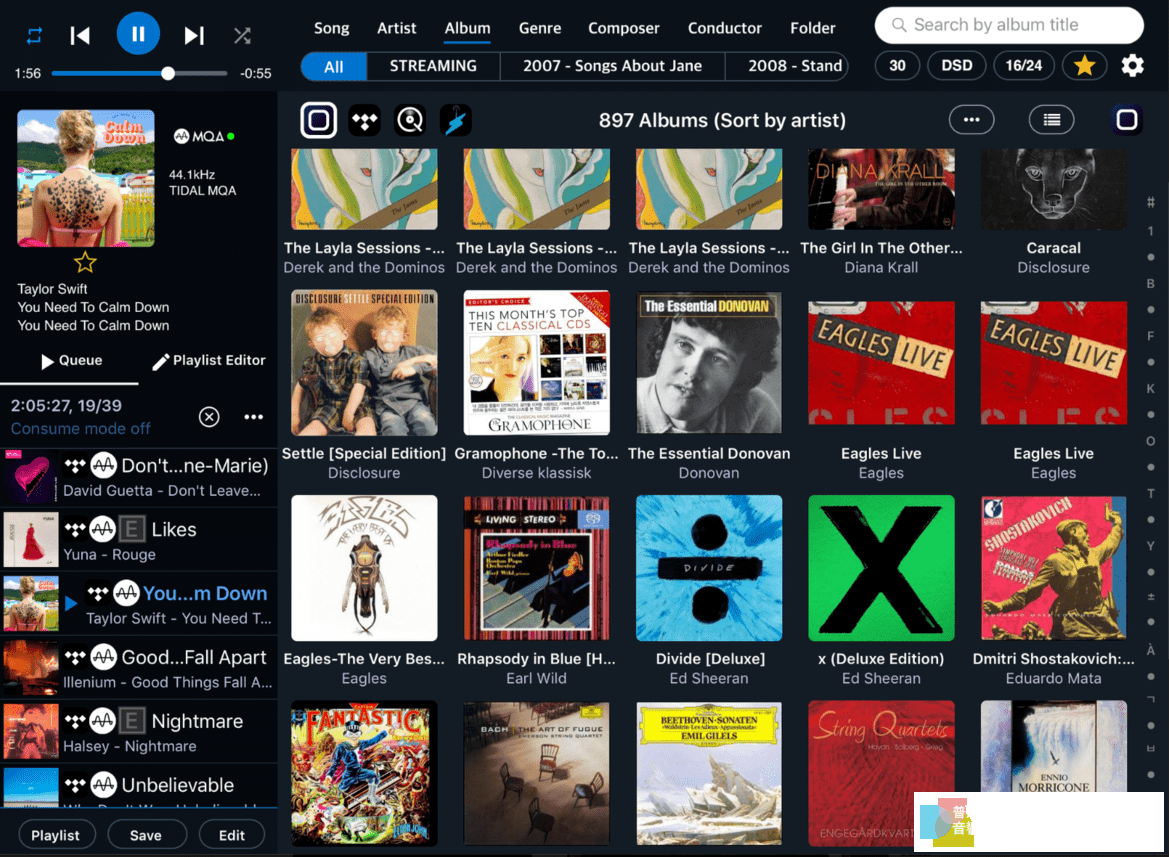Select the TIDAL source icon
The image size is (1169, 857).
click(x=365, y=120)
